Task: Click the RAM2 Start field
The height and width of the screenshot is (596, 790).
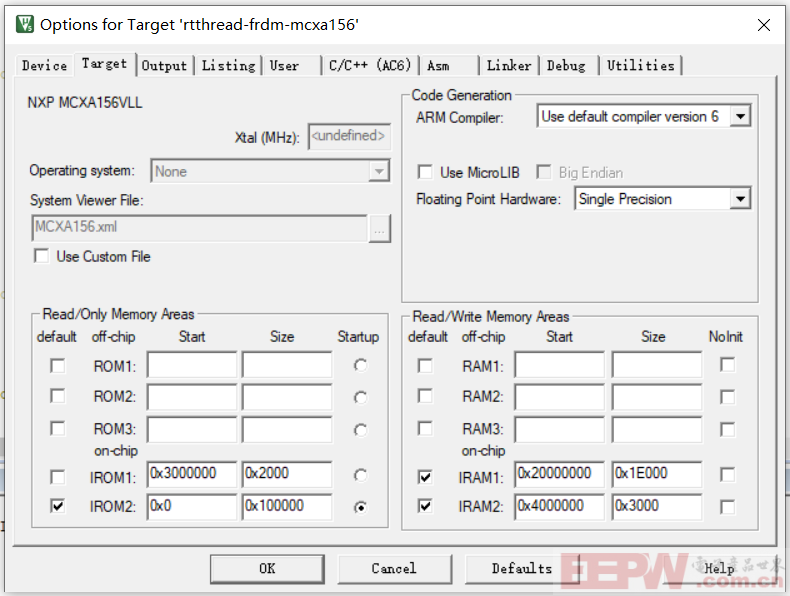Action: [559, 397]
